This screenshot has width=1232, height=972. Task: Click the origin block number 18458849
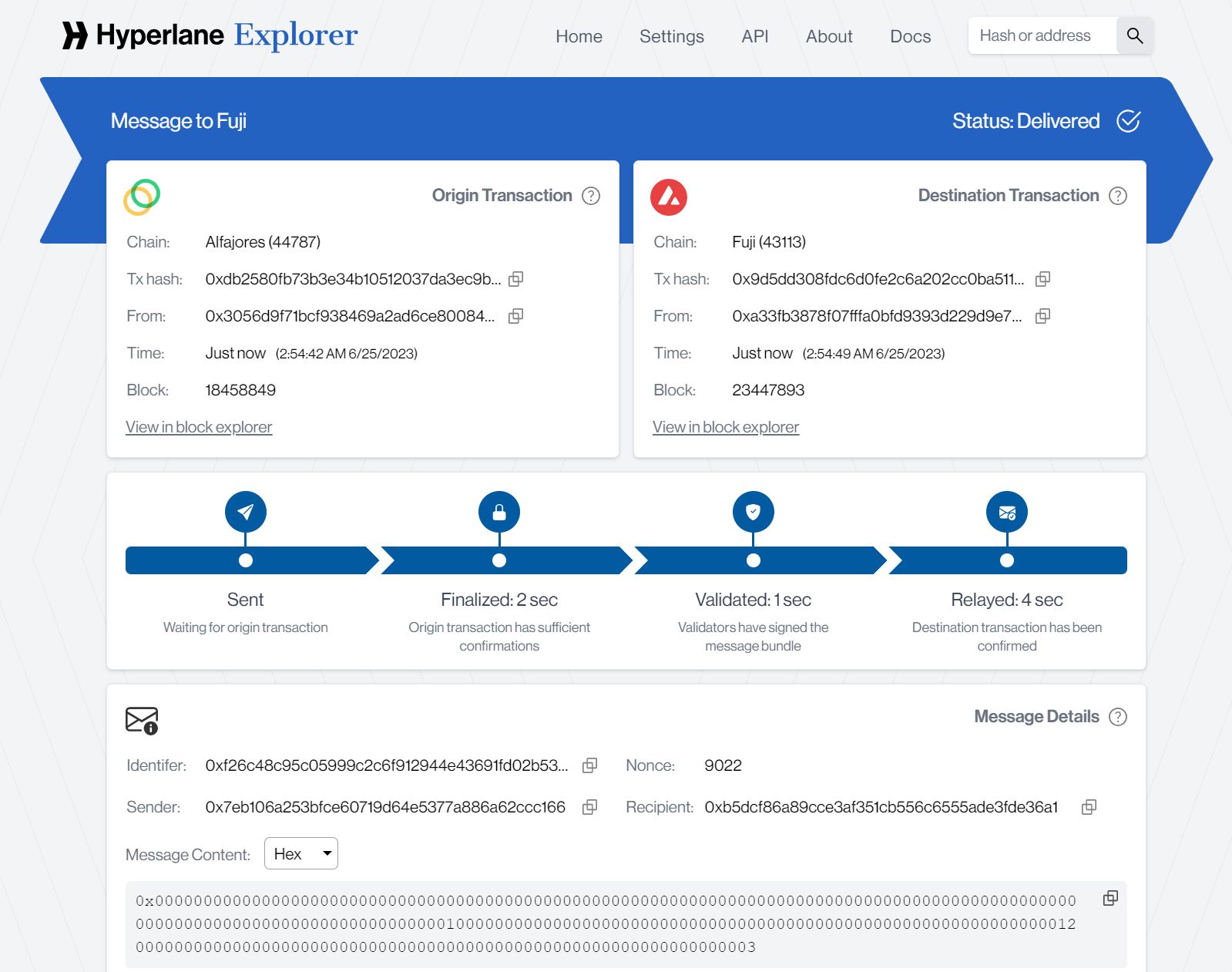[240, 390]
